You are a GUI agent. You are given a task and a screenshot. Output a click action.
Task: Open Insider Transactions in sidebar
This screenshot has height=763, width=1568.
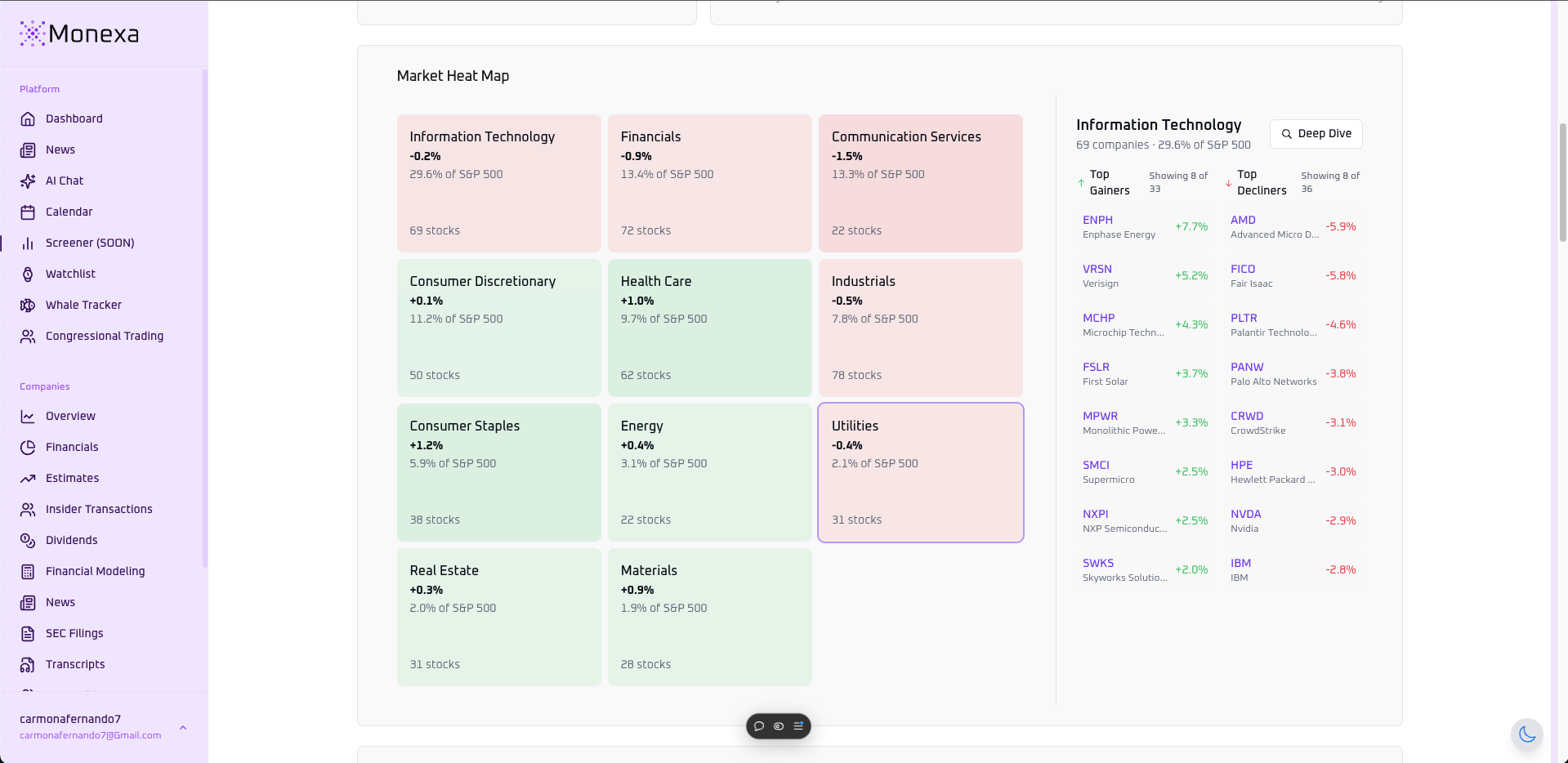coord(99,509)
